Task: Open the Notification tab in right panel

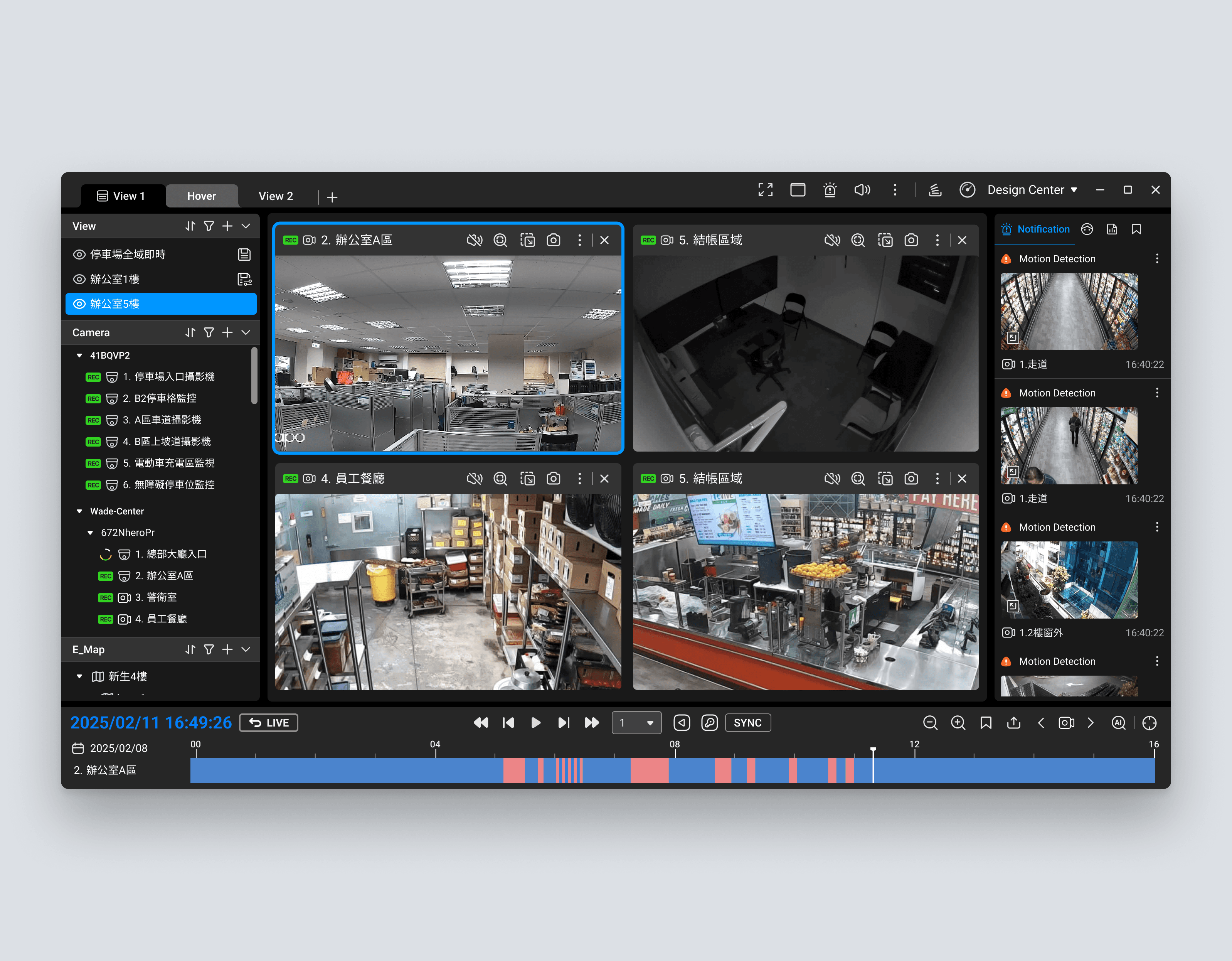Action: point(1035,229)
